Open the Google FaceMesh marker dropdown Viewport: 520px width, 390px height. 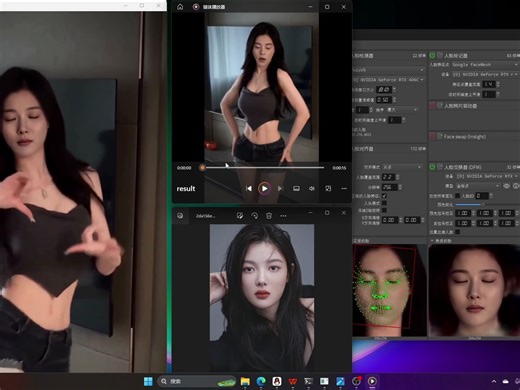coord(485,64)
